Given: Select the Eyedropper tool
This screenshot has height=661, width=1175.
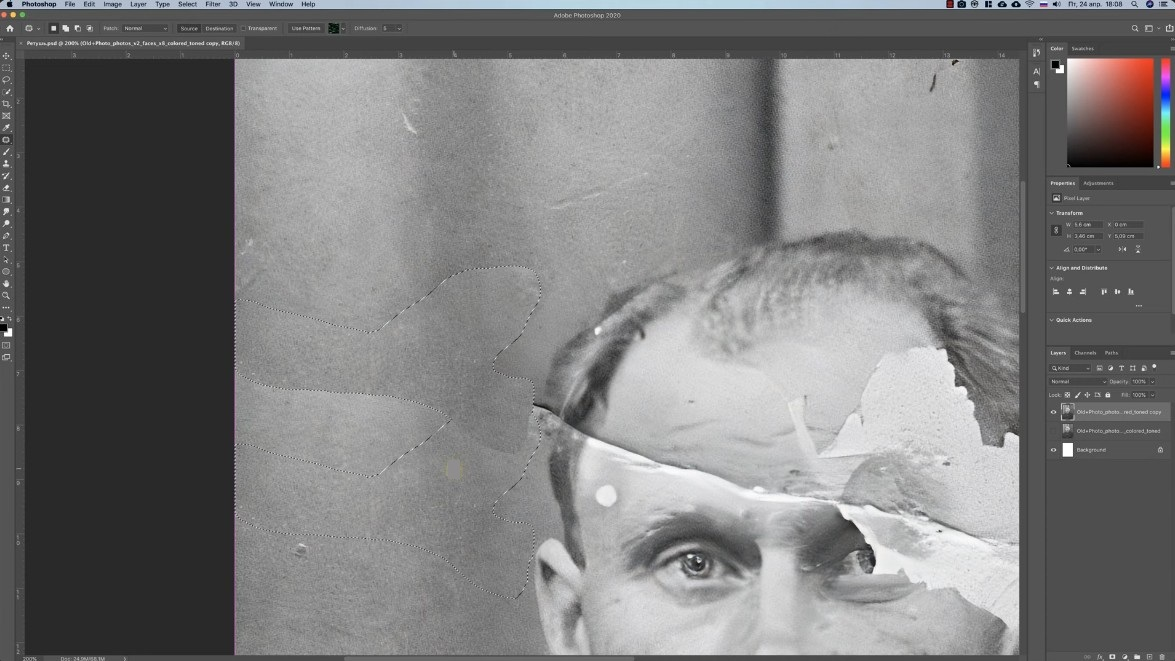Looking at the screenshot, I should 7,127.
